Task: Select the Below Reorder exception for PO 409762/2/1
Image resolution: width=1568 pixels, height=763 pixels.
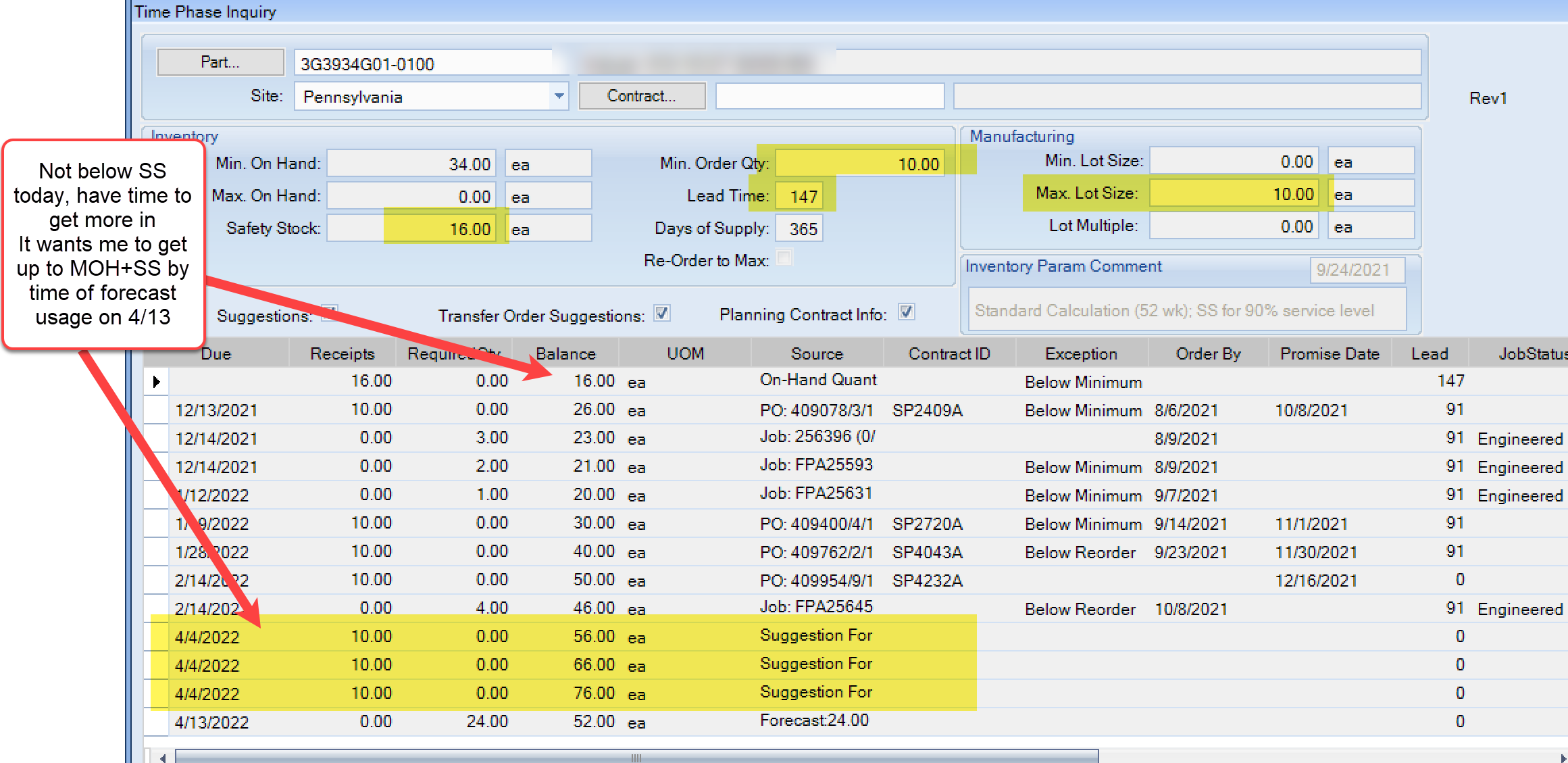Action: coord(1081,552)
